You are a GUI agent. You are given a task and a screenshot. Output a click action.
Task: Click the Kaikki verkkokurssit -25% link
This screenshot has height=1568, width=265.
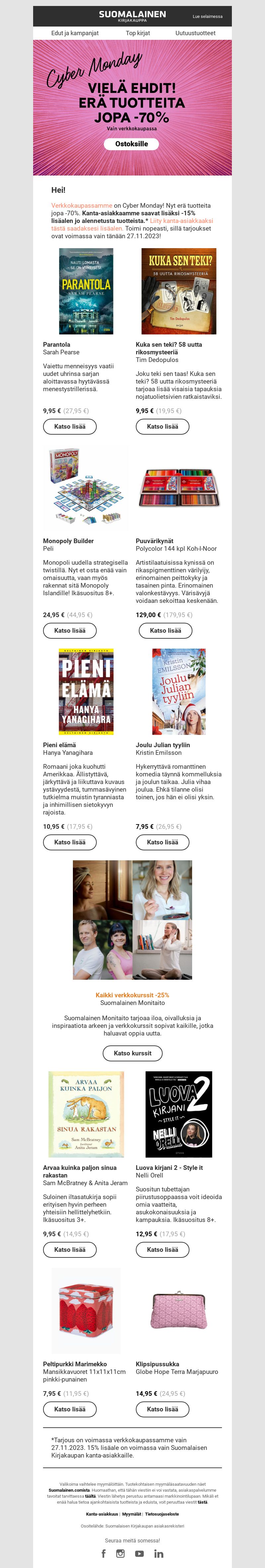click(132, 995)
